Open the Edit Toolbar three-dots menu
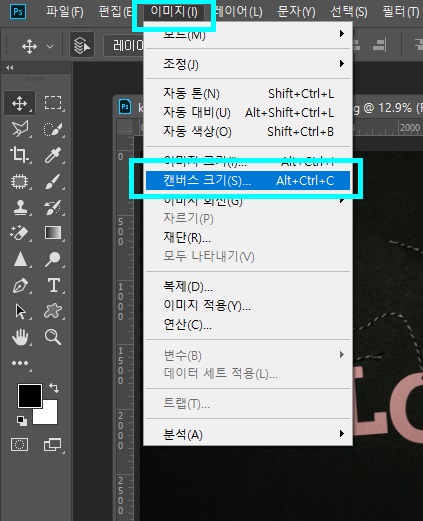Screen dimensions: 423x521 [20, 364]
